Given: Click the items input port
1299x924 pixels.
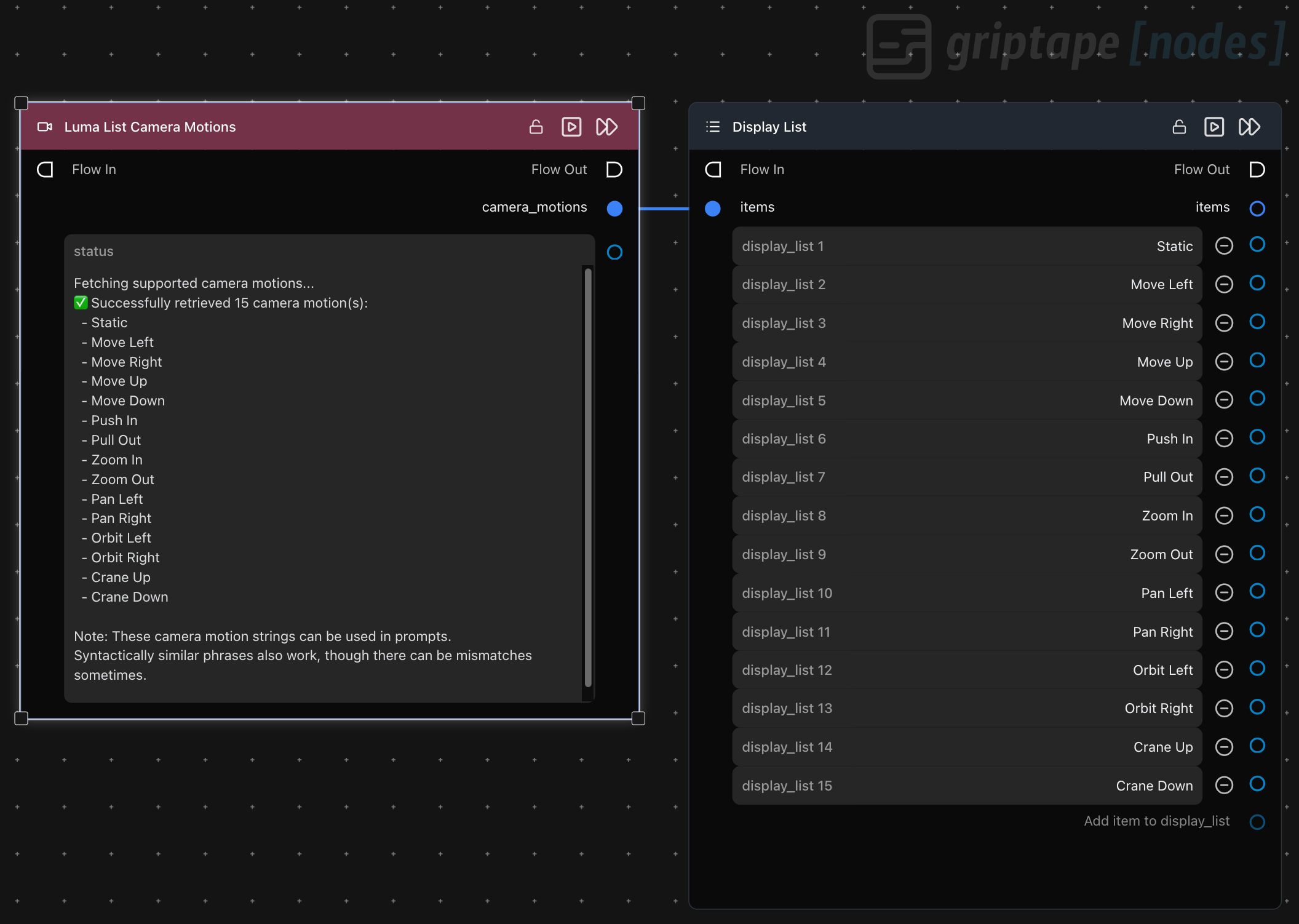Looking at the screenshot, I should point(712,209).
